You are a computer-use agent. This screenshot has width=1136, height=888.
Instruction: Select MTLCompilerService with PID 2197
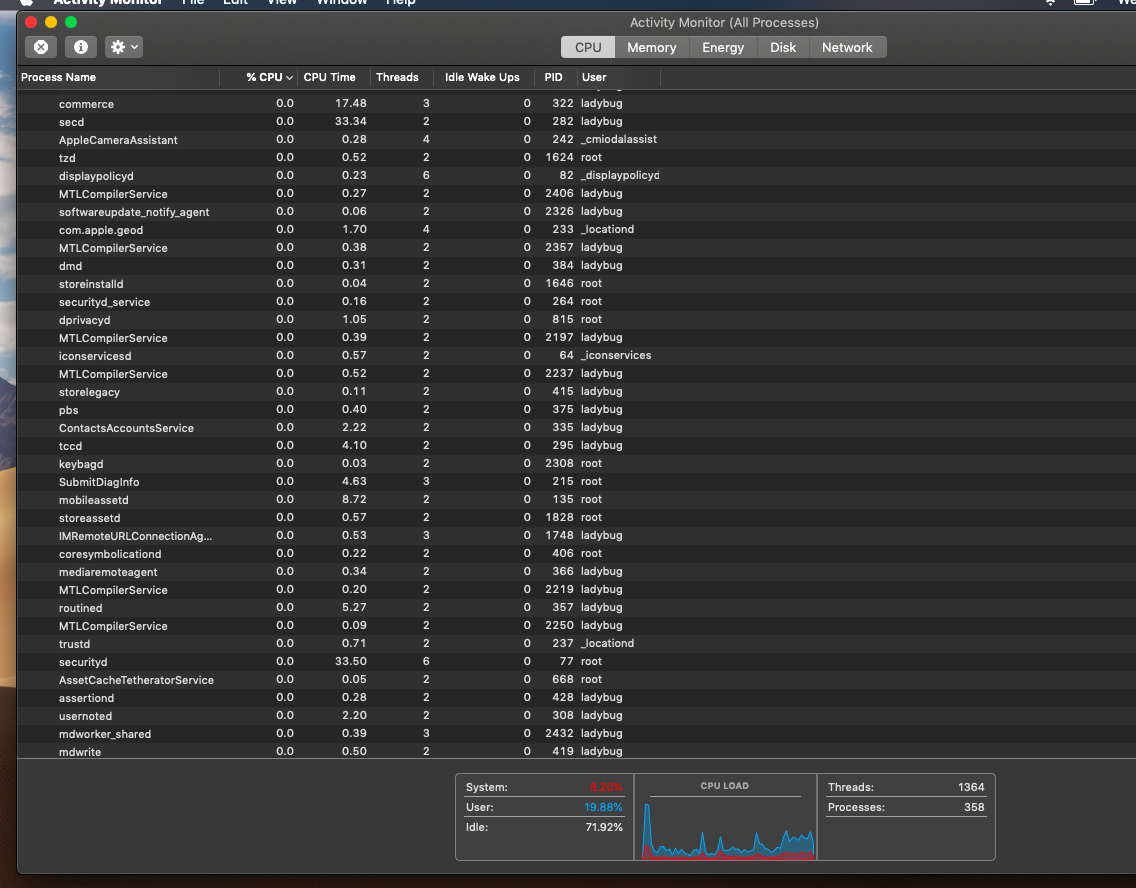point(577,338)
